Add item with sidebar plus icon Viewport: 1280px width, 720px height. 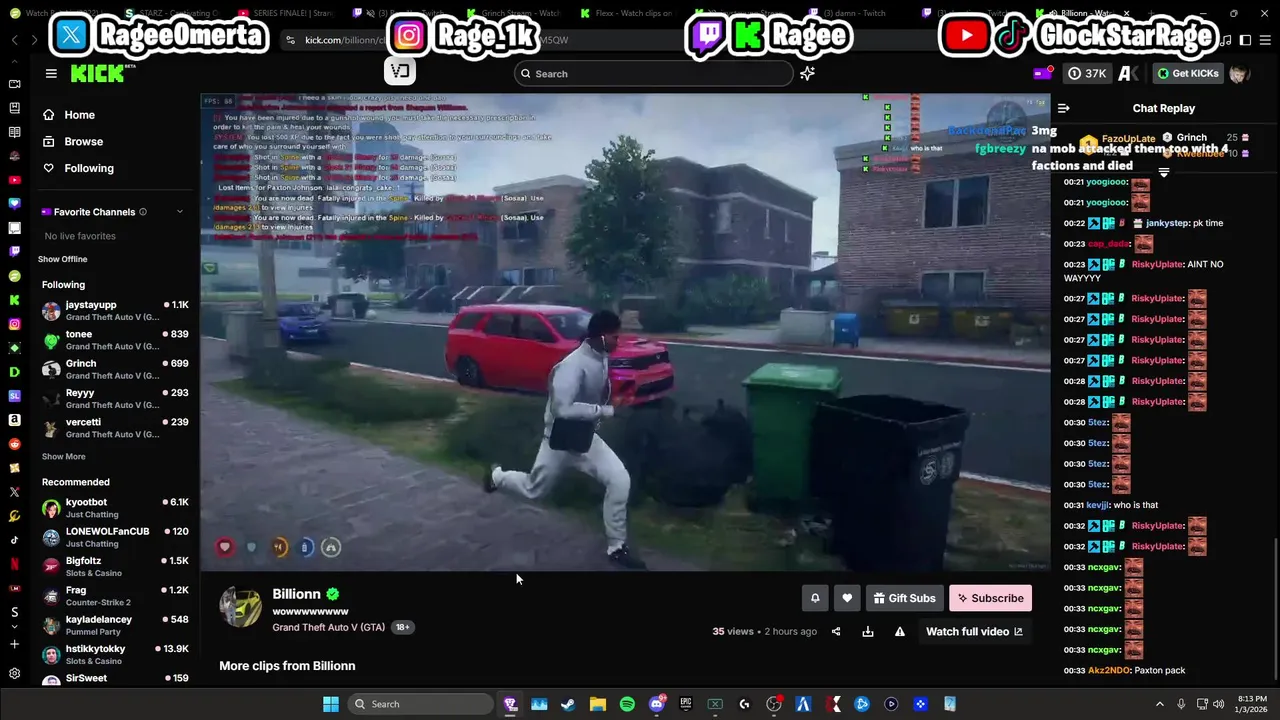[14, 644]
